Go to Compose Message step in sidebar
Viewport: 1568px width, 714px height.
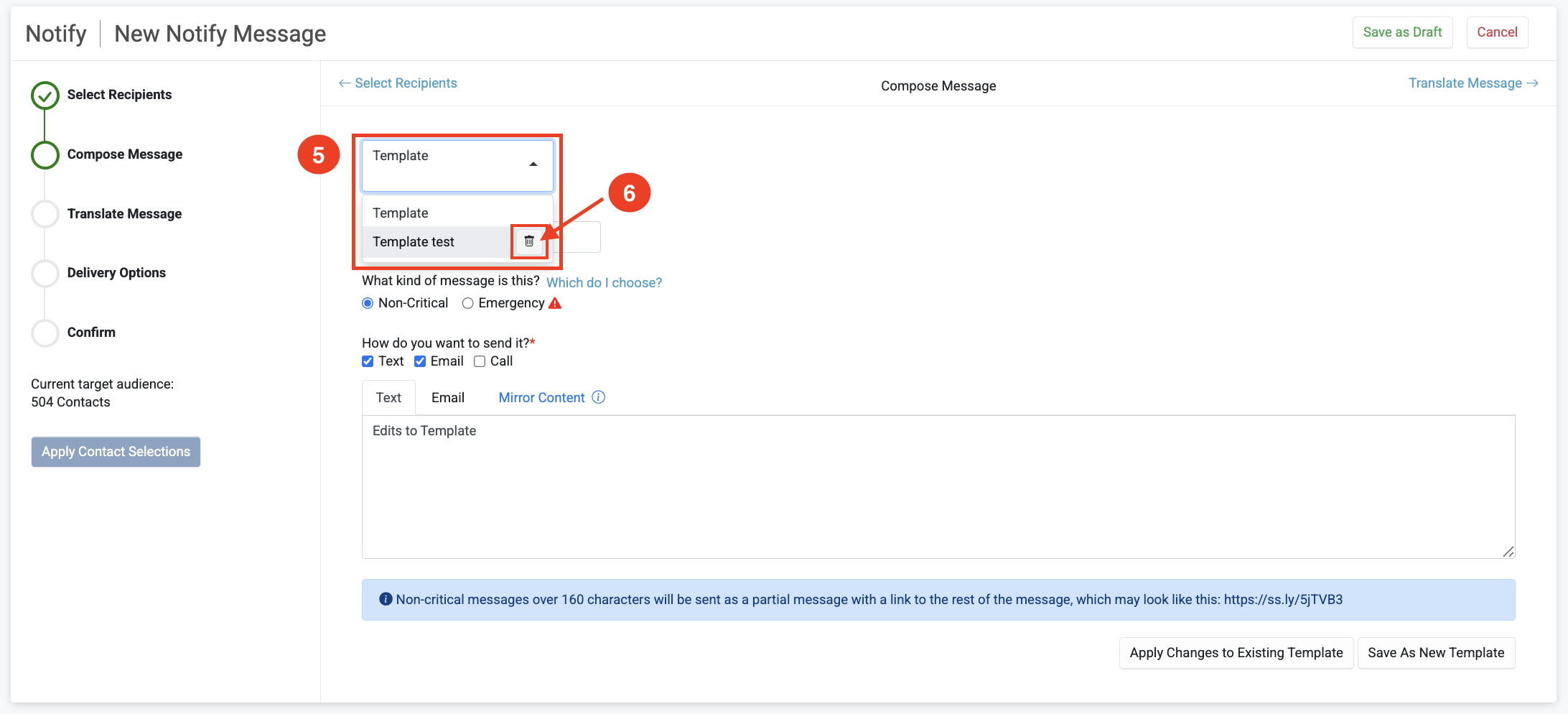[x=125, y=154]
